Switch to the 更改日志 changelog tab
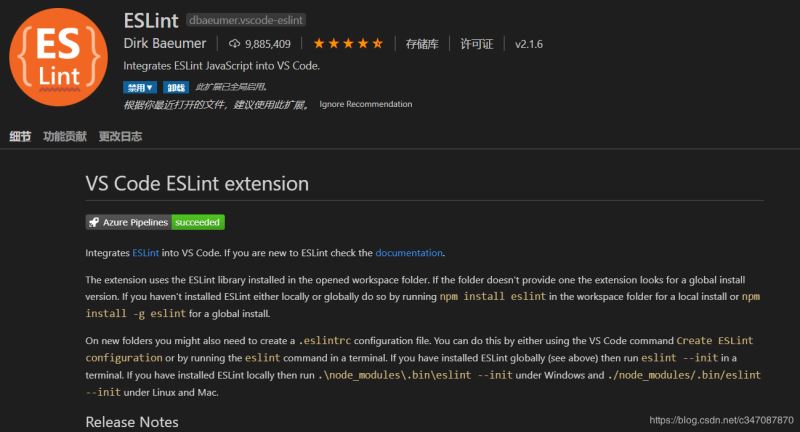Image resolution: width=800 pixels, height=432 pixels. [x=120, y=136]
